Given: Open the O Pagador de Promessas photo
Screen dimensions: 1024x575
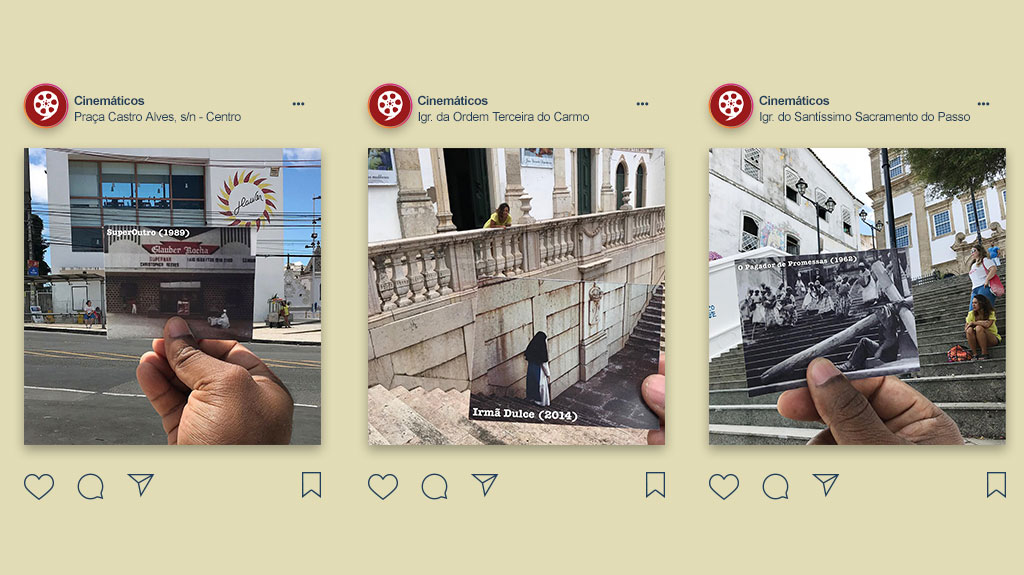Looking at the screenshot, I should tap(857, 297).
